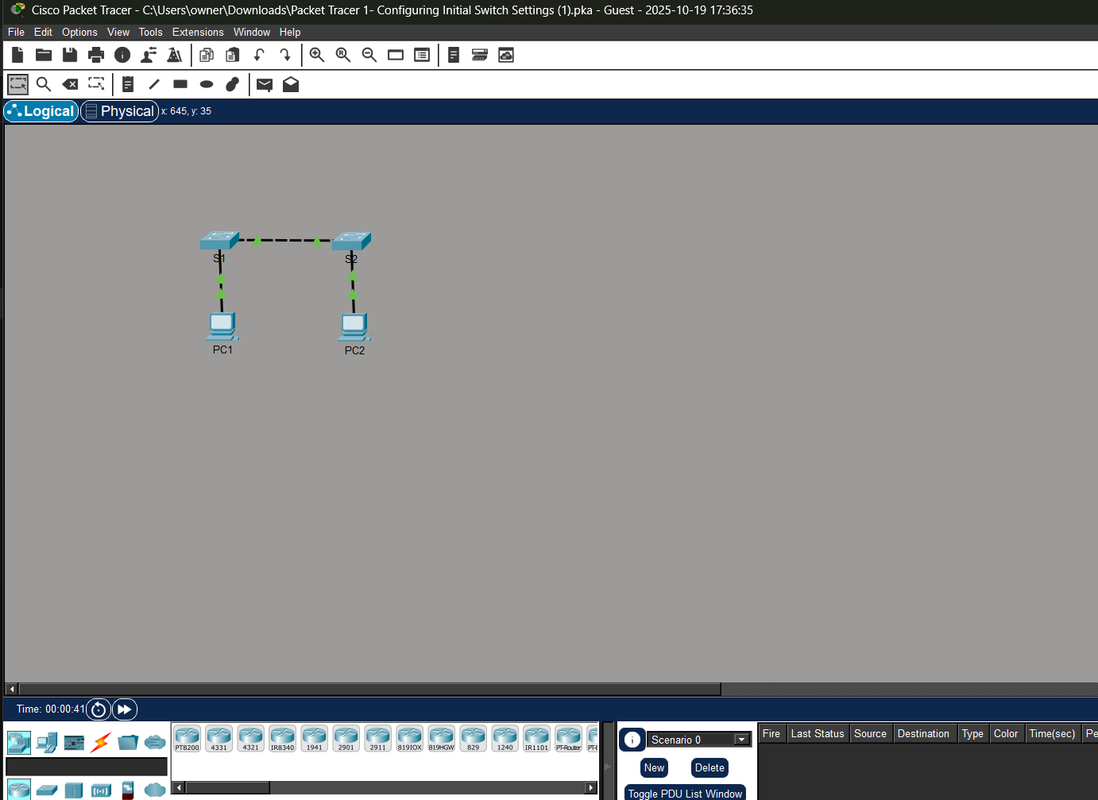Select the Draw Rectangle tool
1098x800 pixels.
tap(180, 85)
